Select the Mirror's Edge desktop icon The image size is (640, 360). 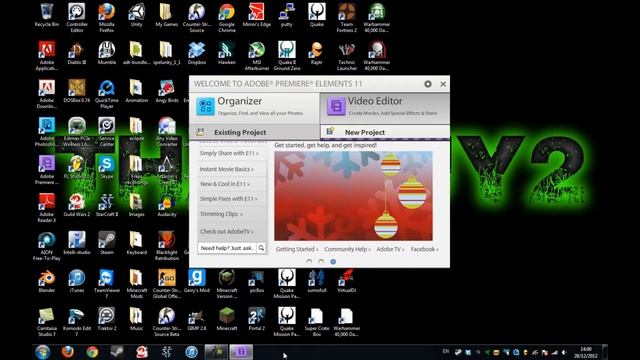(256, 16)
